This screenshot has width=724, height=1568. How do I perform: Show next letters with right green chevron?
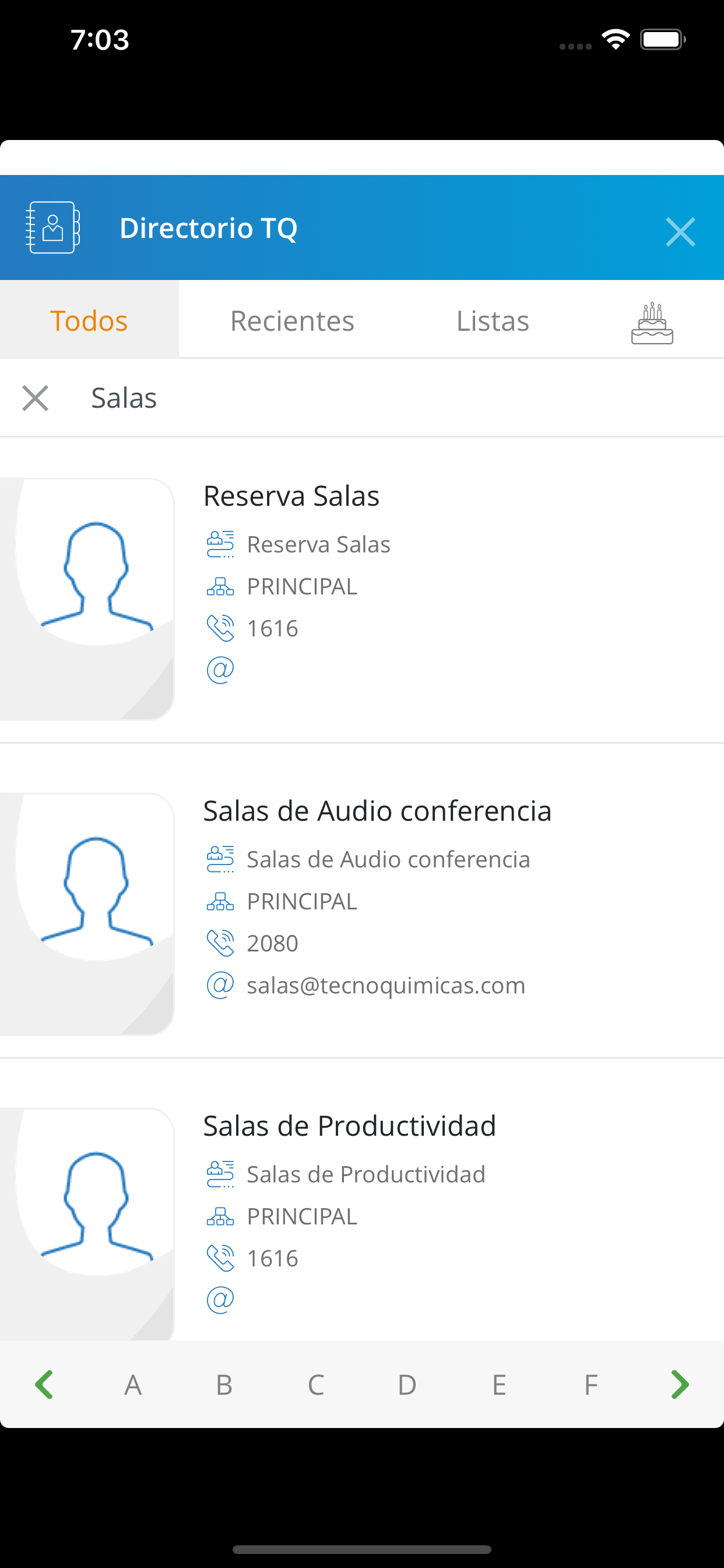pos(679,1385)
